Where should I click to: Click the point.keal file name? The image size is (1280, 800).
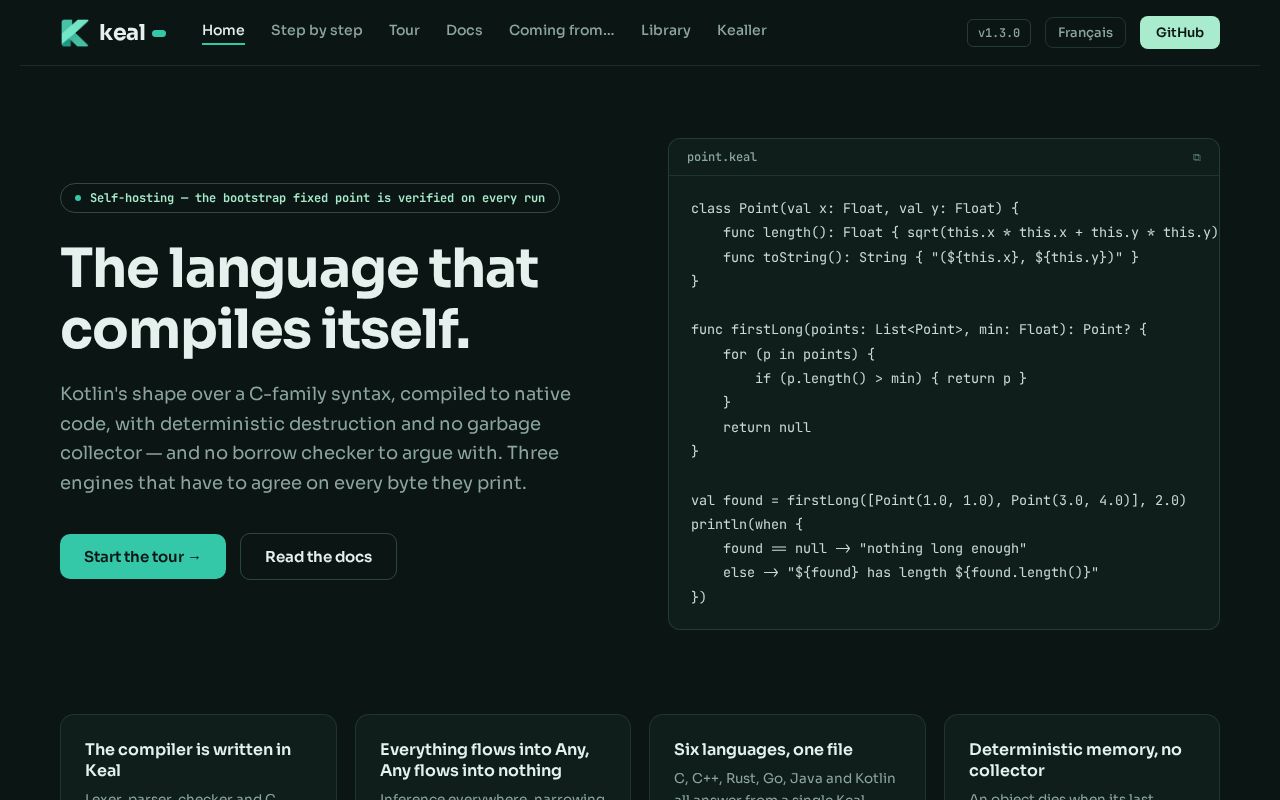tap(722, 157)
